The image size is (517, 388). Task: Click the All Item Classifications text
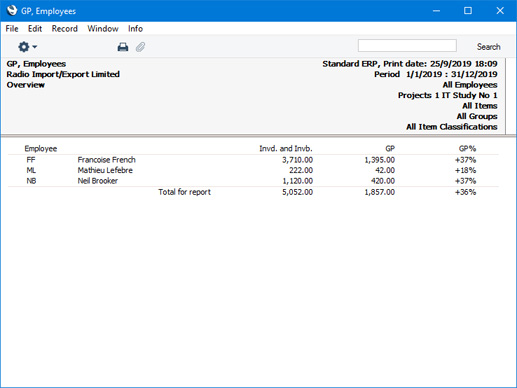[x=452, y=127]
